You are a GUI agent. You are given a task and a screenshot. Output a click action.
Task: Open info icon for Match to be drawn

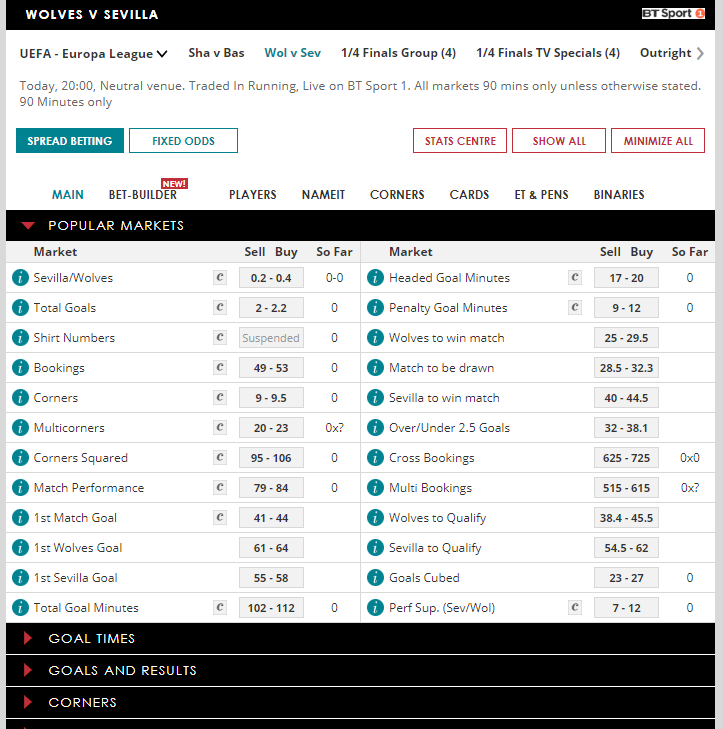pyautogui.click(x=375, y=368)
